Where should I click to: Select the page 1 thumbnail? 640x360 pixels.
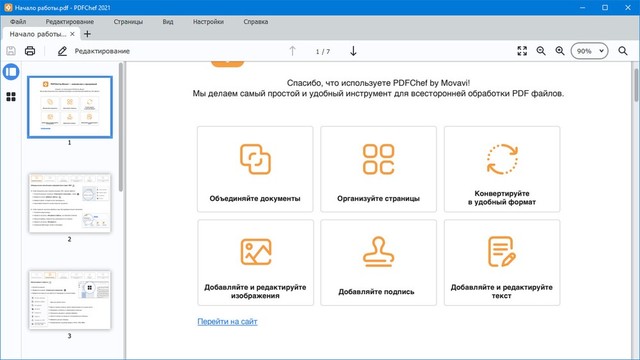pyautogui.click(x=70, y=107)
